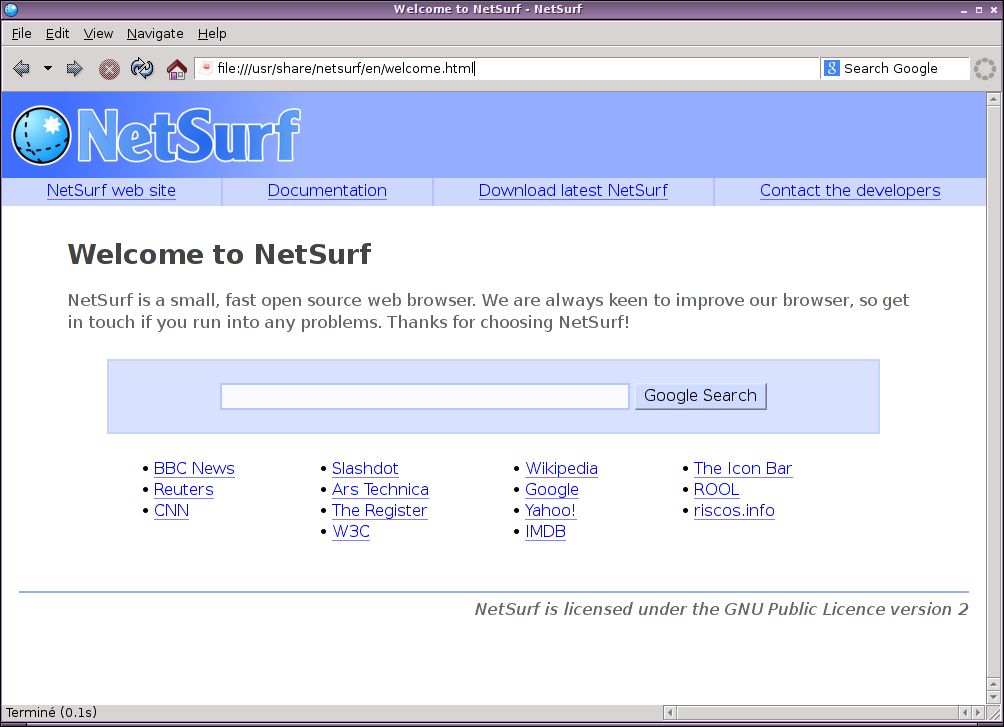Visit the W3C link
Viewport: 1004px width, 727px height.
(x=351, y=532)
